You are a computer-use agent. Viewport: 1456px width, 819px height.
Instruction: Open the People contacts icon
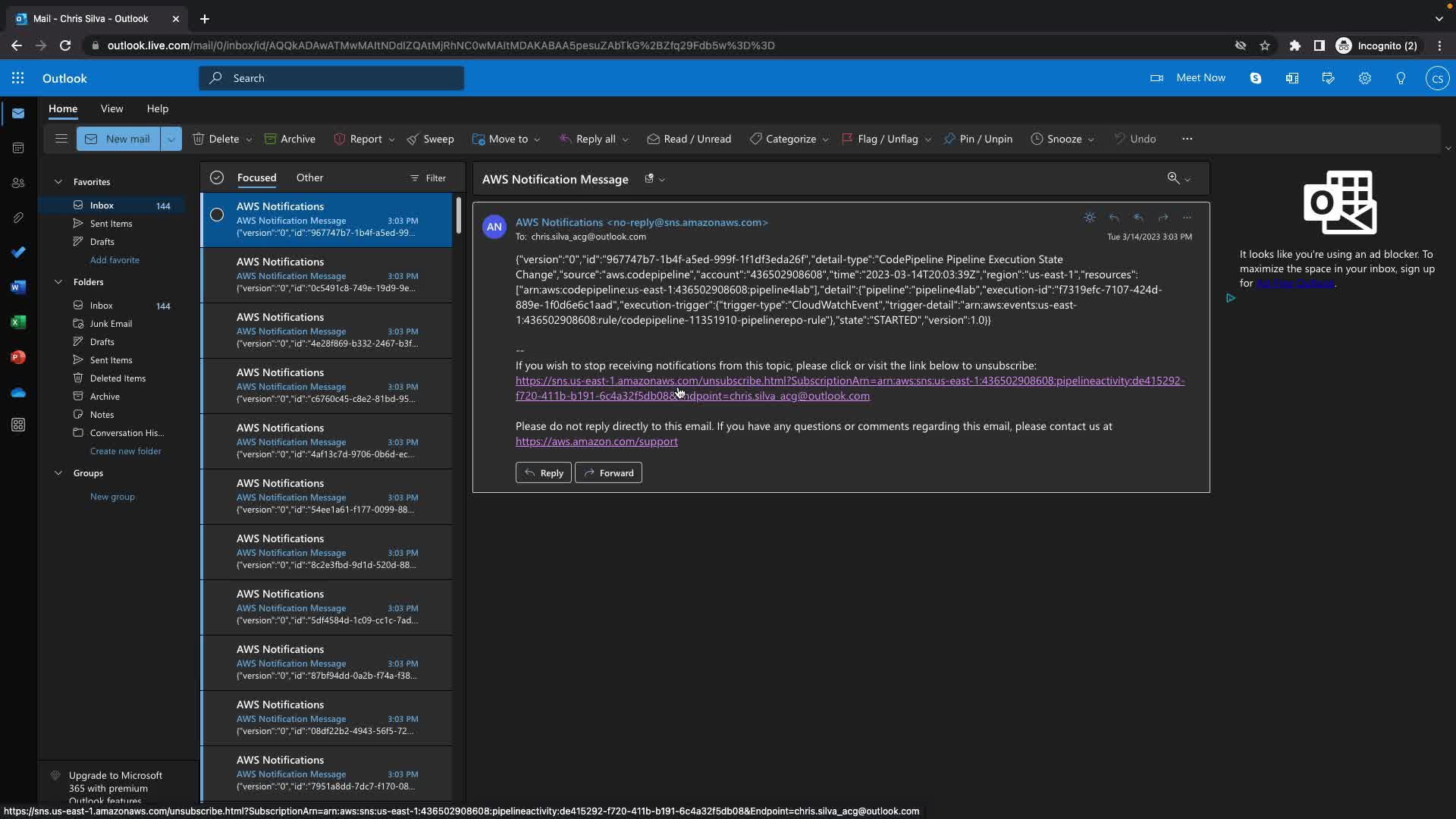[18, 184]
